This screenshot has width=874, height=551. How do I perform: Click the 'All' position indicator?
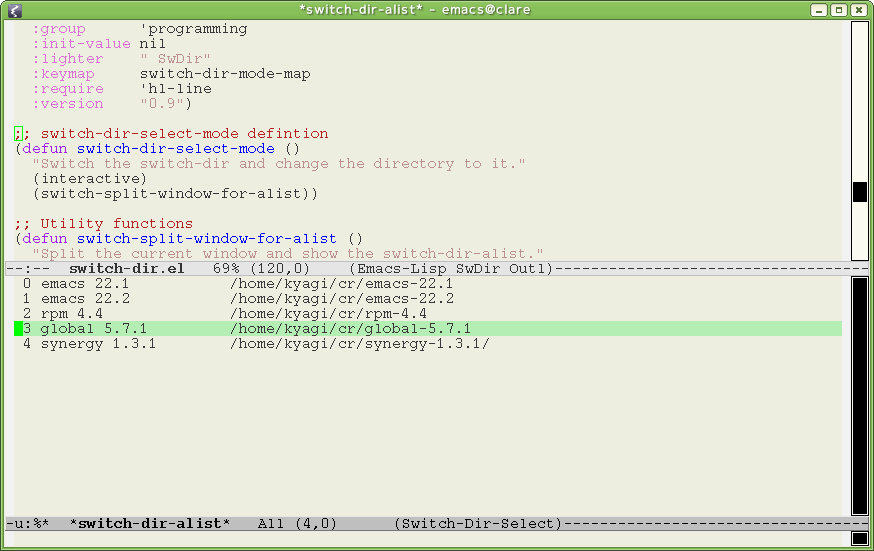pyautogui.click(x=270, y=524)
